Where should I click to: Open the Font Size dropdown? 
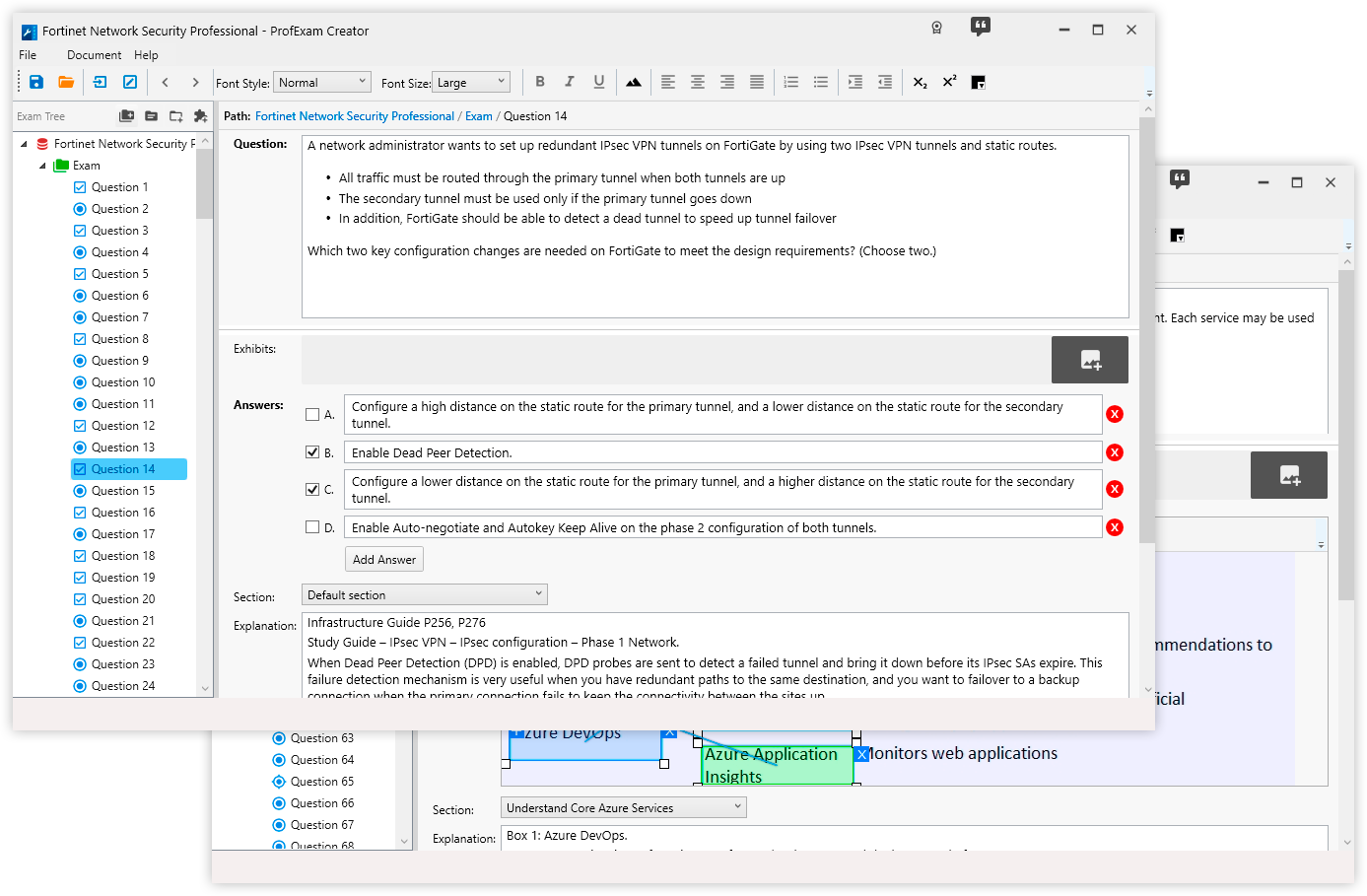[470, 82]
